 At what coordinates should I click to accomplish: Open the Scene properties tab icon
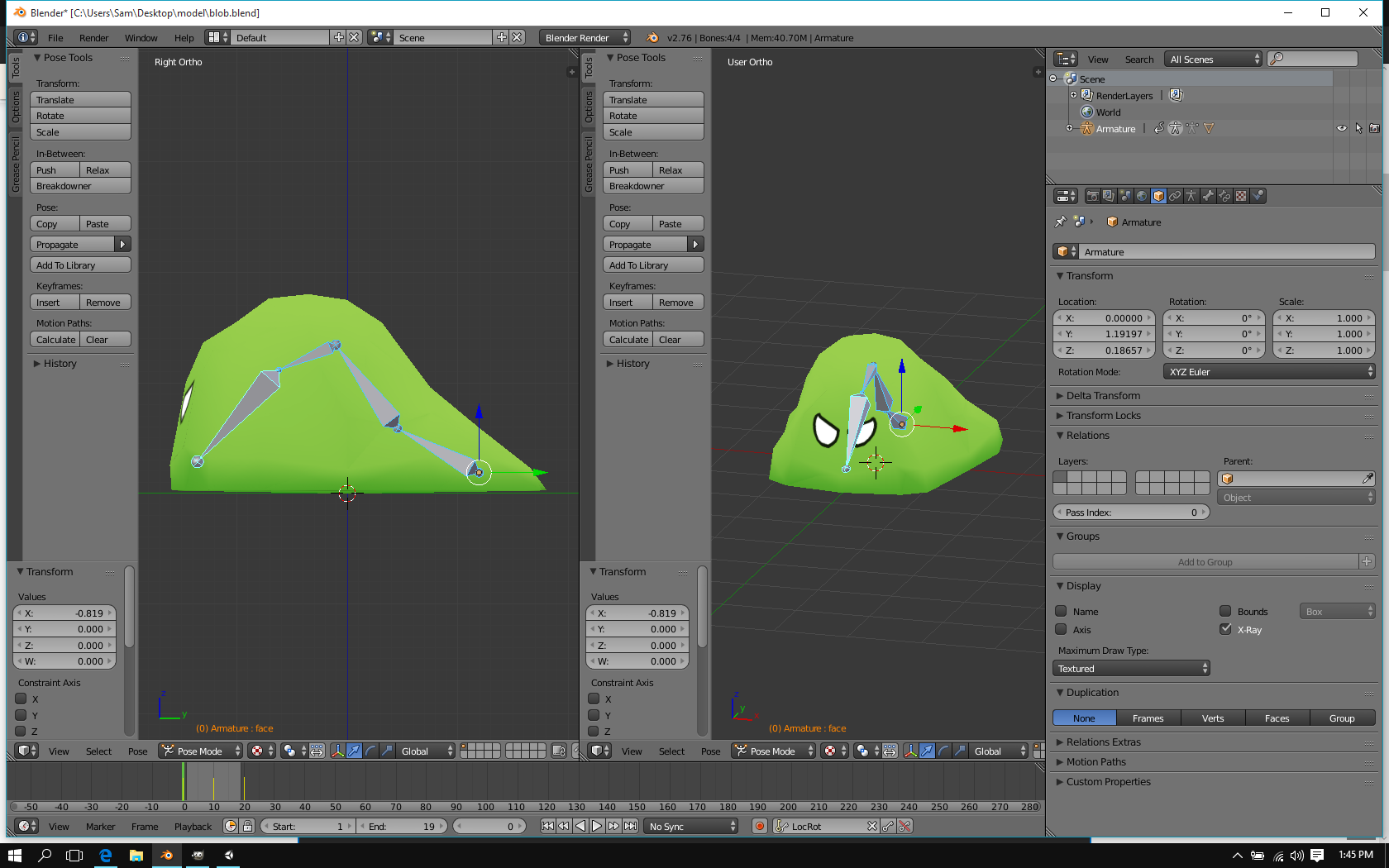coord(1125,196)
